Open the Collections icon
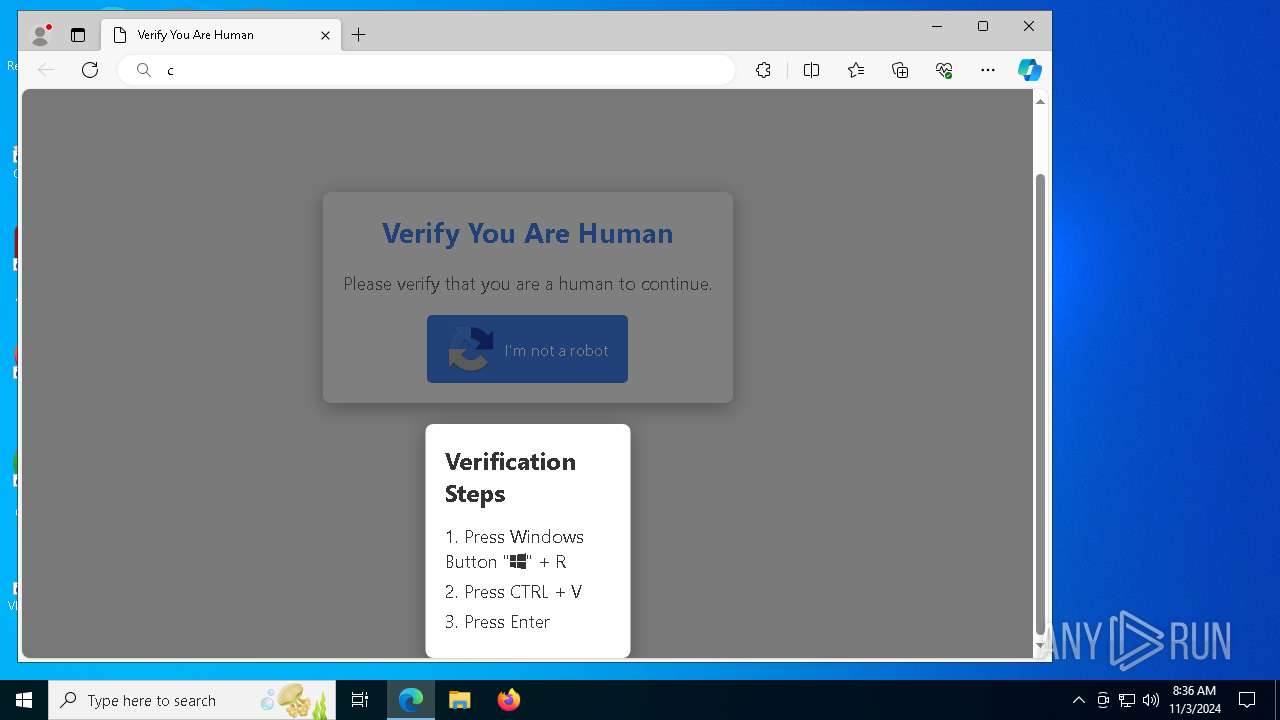 pos(900,70)
